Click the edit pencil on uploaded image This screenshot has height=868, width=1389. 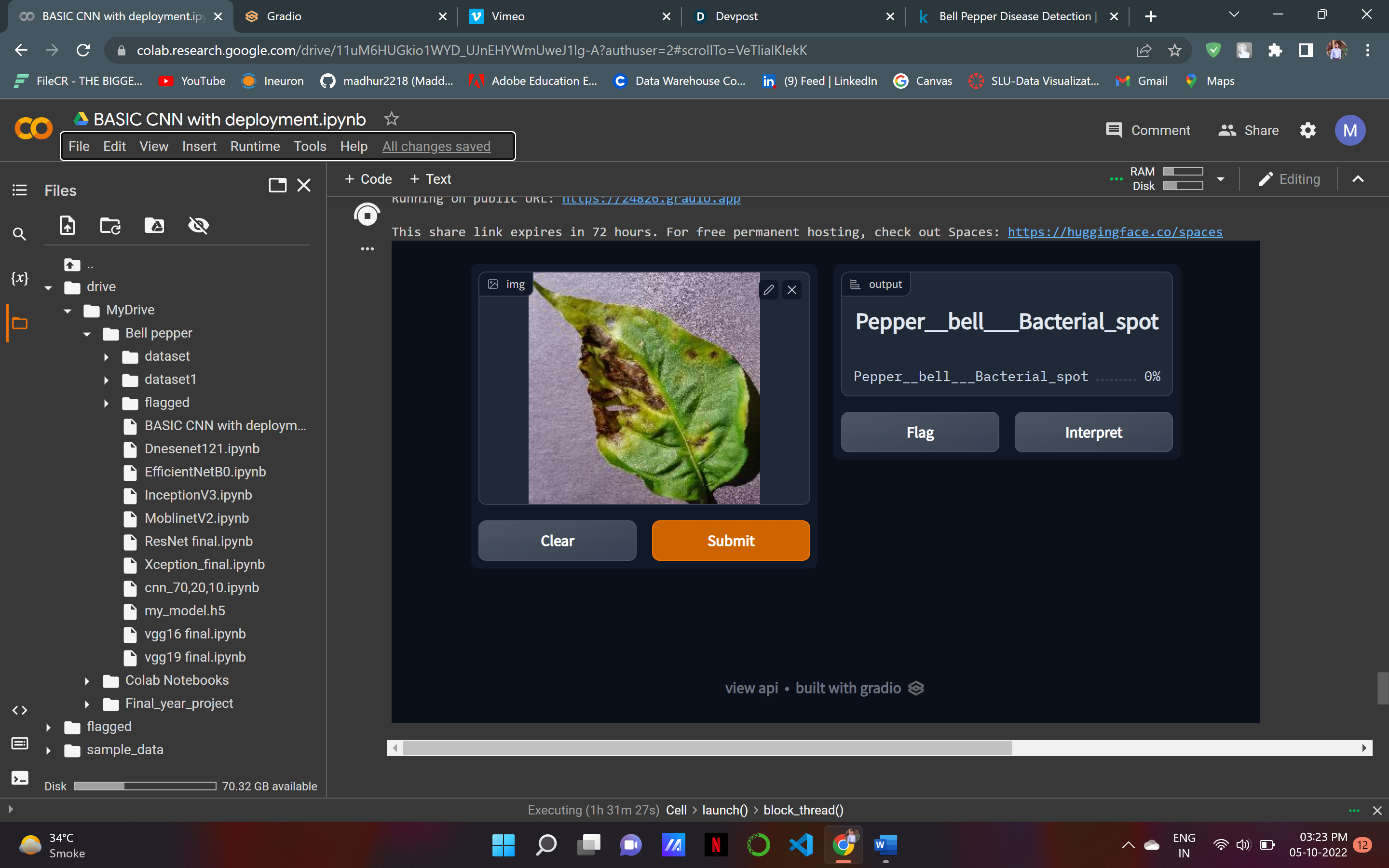tap(769, 290)
